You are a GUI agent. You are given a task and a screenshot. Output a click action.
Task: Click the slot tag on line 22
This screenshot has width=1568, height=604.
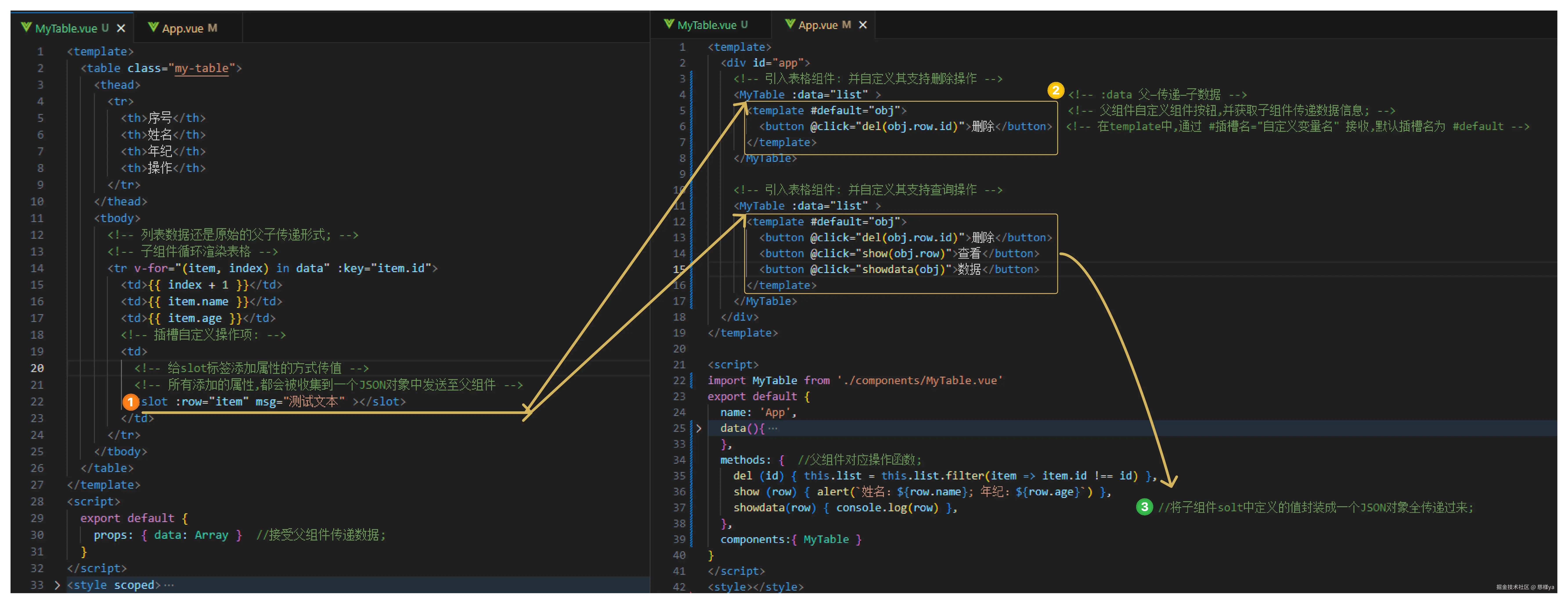tap(154, 402)
